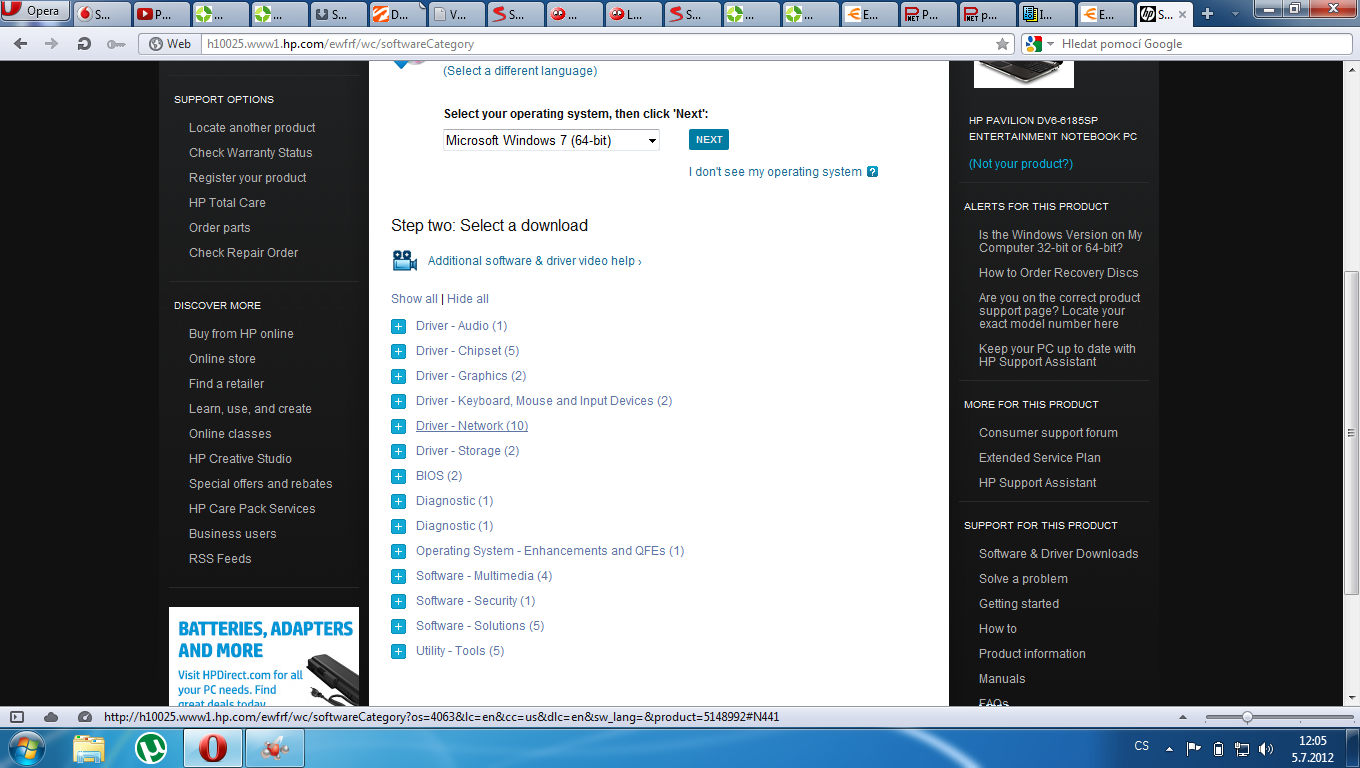The height and width of the screenshot is (768, 1360).
Task: Click the NEXT button
Action: point(709,140)
